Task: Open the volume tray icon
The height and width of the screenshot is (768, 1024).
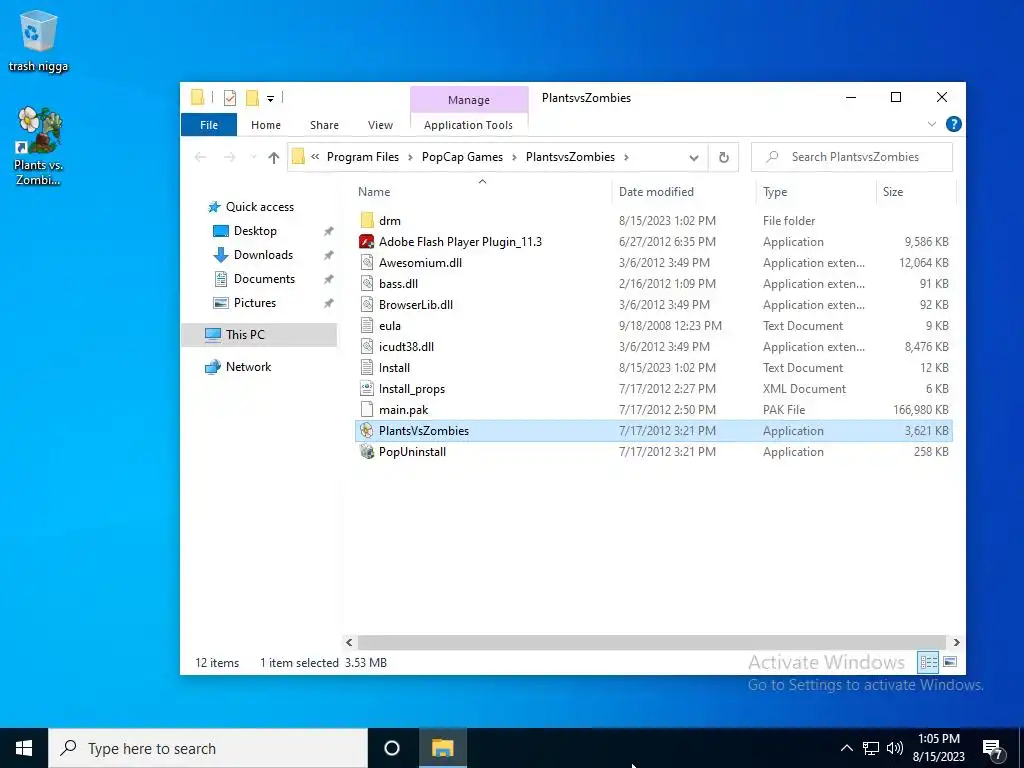Action: [895, 748]
